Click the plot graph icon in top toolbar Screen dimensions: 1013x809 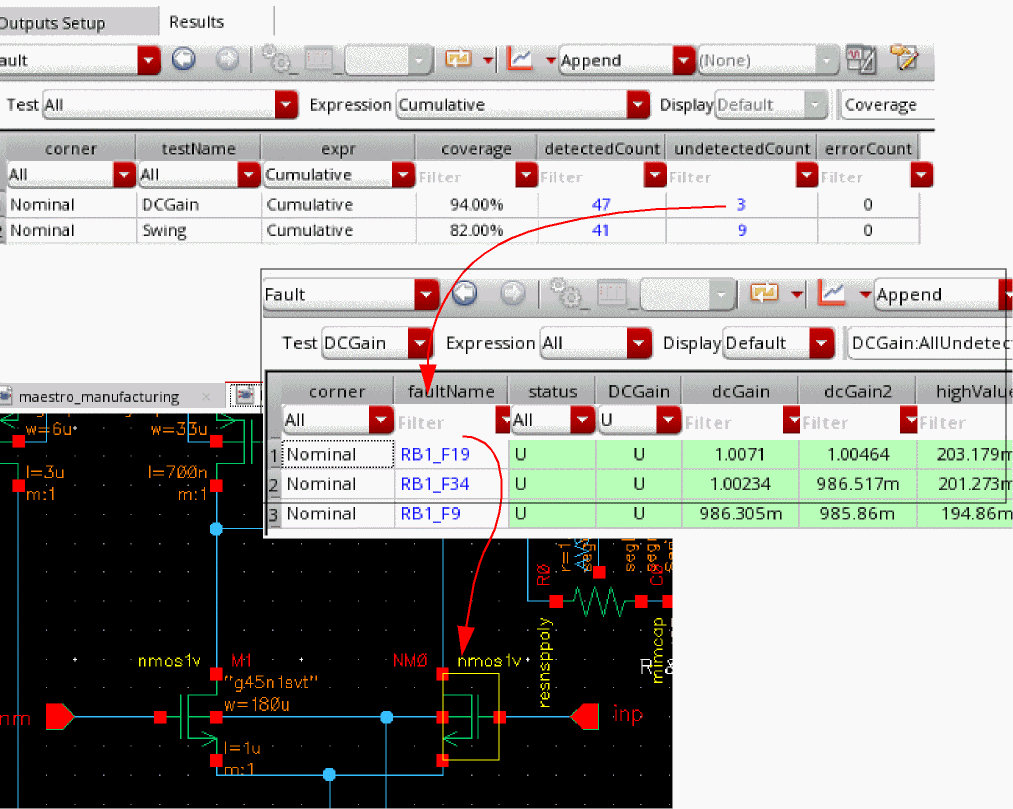(520, 60)
